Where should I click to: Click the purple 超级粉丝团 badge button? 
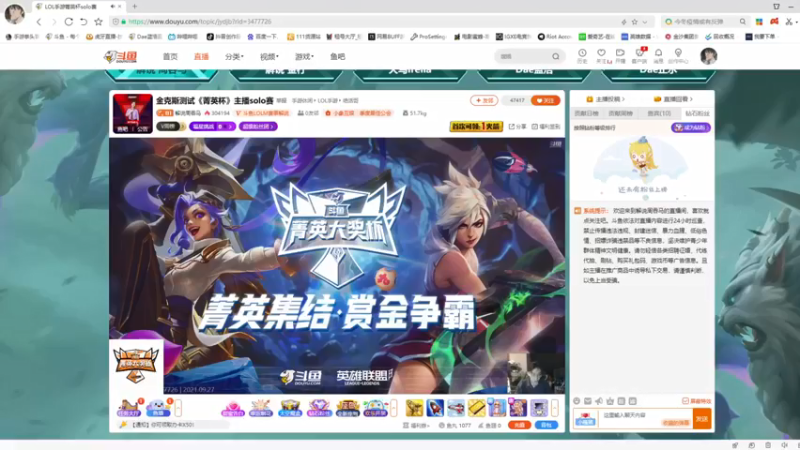click(x=258, y=126)
